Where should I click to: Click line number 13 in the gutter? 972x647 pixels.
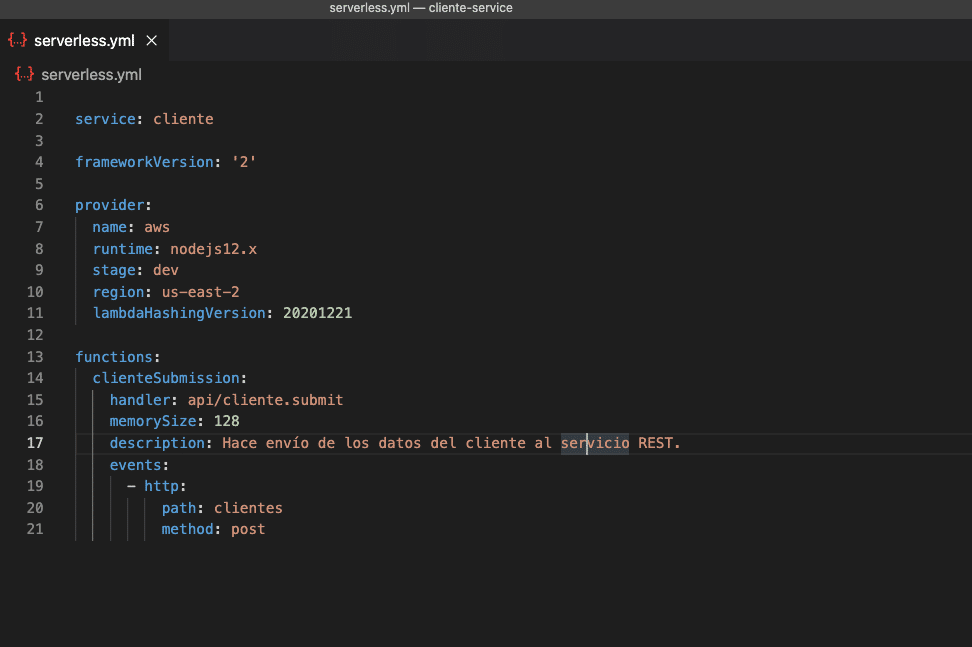coord(35,357)
